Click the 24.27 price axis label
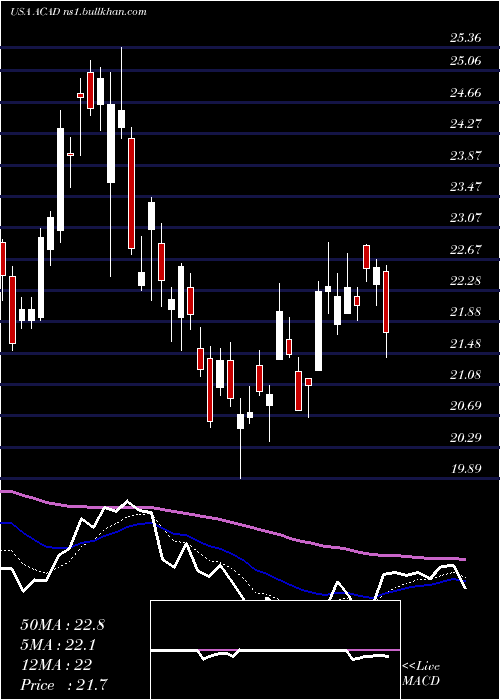 pos(466,124)
